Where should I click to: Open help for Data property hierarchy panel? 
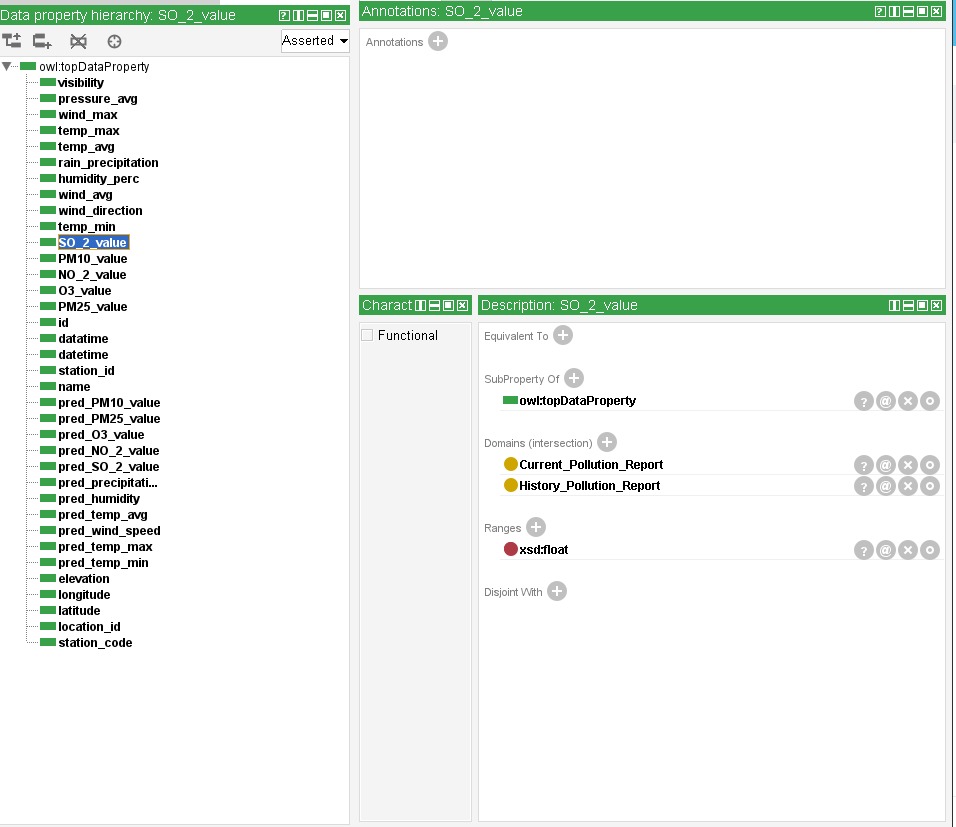(x=284, y=15)
